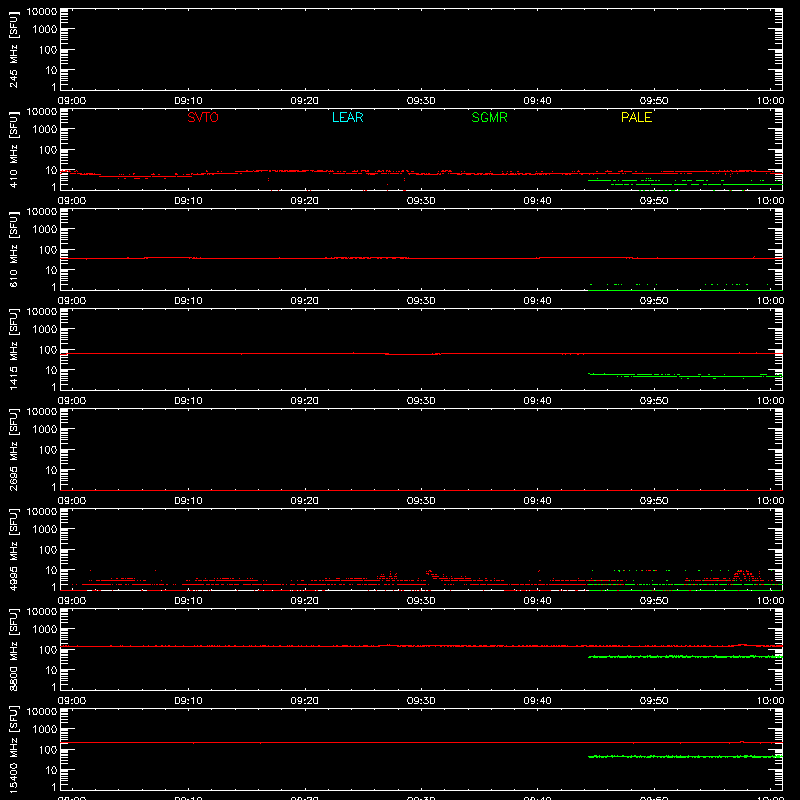Click the 10000 tick on 245 MHz axis

coord(42,12)
